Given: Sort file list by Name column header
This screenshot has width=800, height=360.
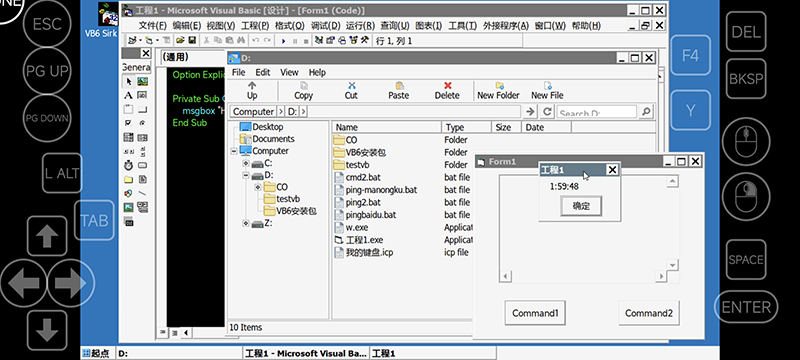Looking at the screenshot, I should tap(386, 127).
